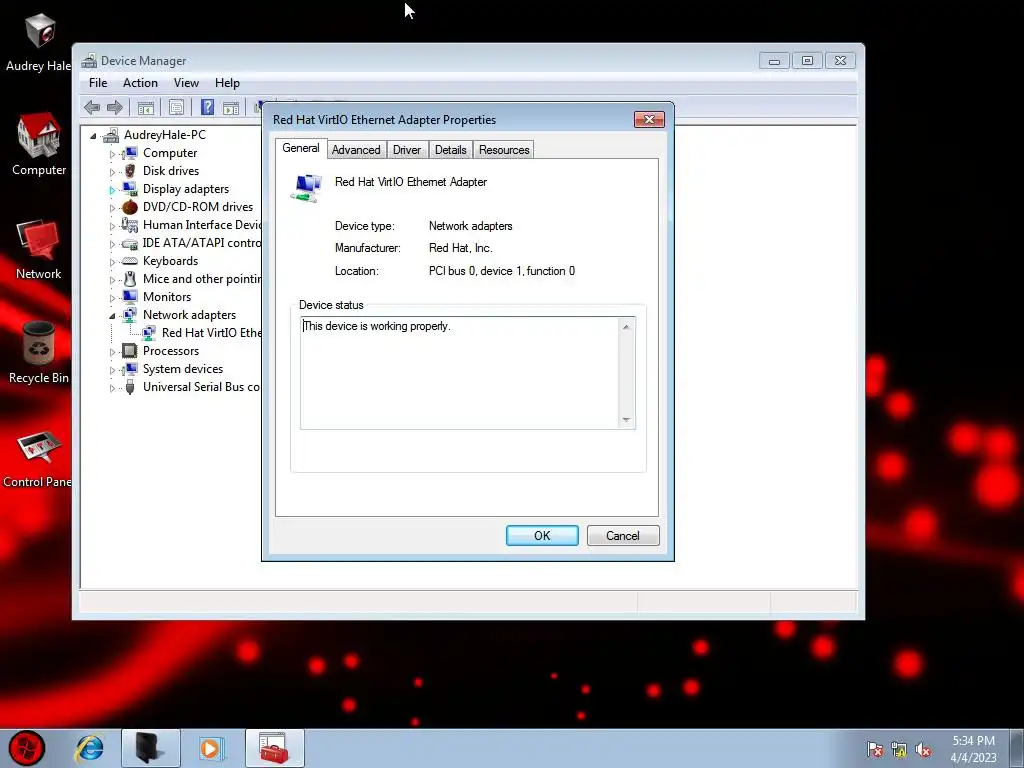Select the Mice and other pointing devices item
This screenshot has height=768, width=1024.
(x=202, y=279)
